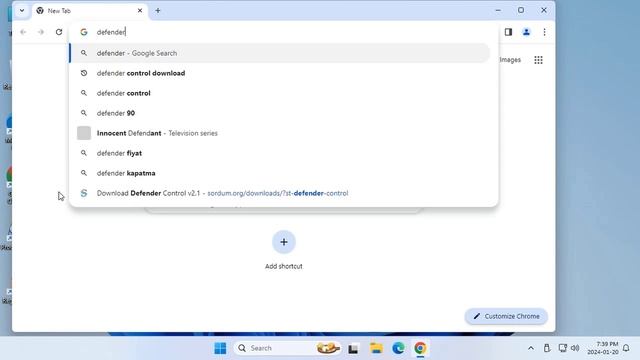Click the USB safely remove tray icon

(547, 348)
